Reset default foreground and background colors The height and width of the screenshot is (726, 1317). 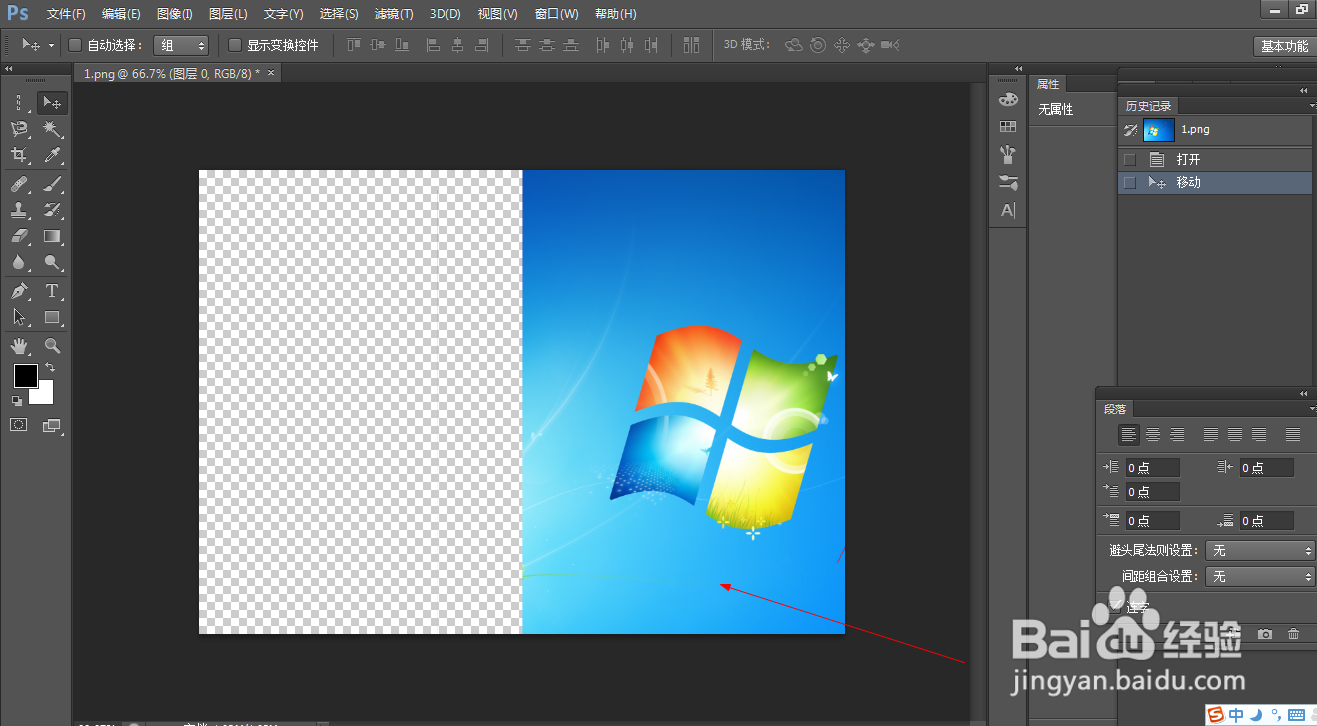16,400
